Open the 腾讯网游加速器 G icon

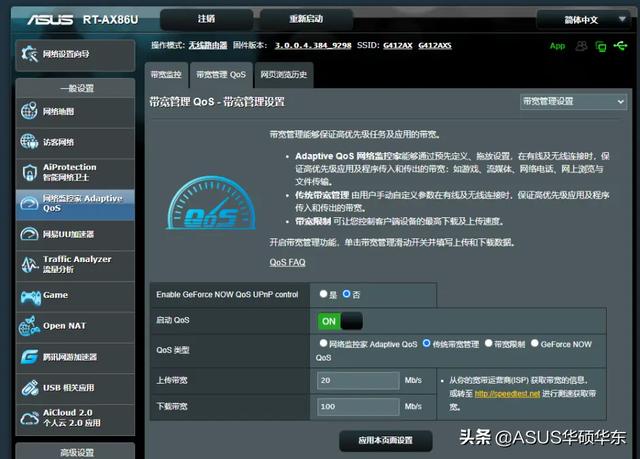point(29,357)
